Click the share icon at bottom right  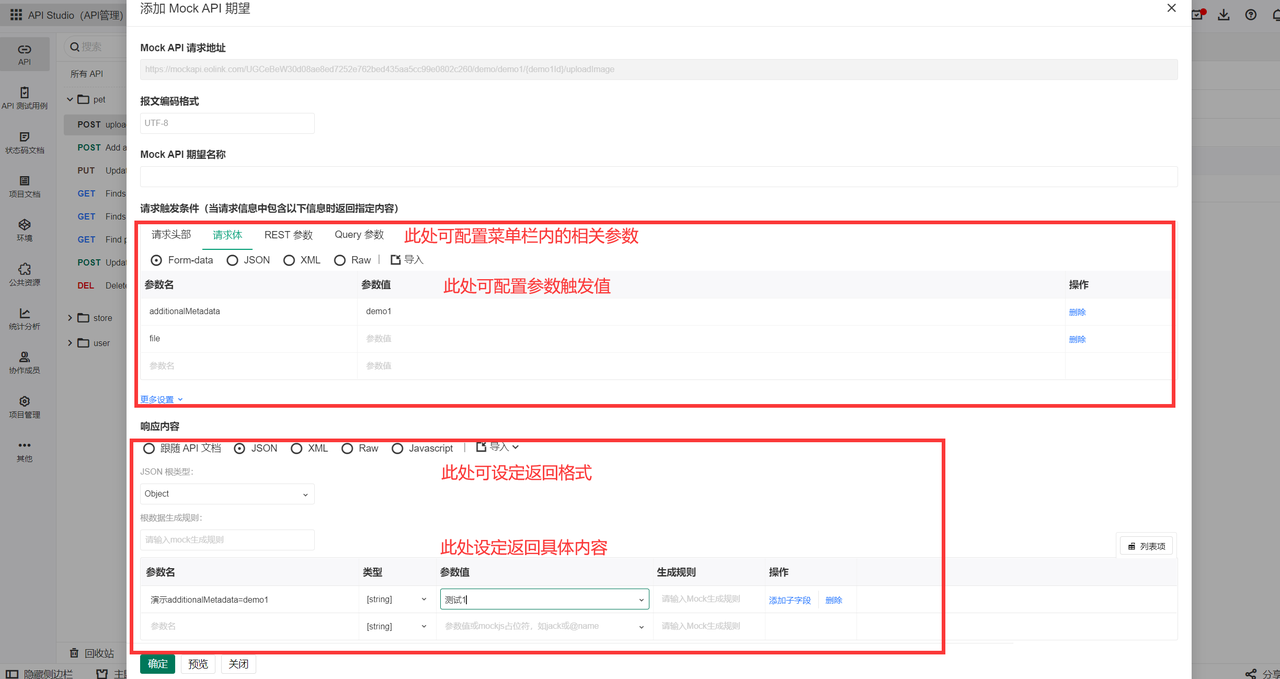pyautogui.click(x=1251, y=674)
